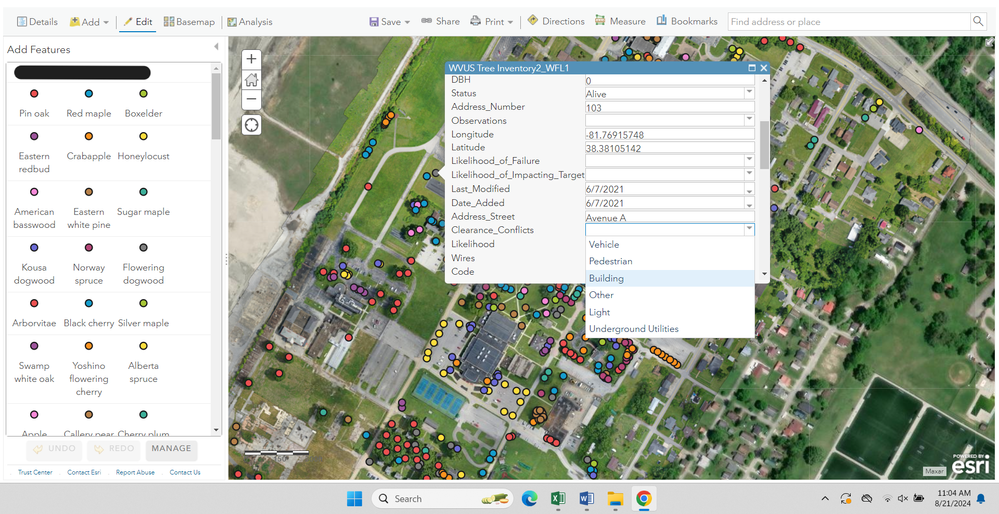The width and height of the screenshot is (999, 514).
Task: Click the Edit toolbar button
Action: [x=138, y=22]
